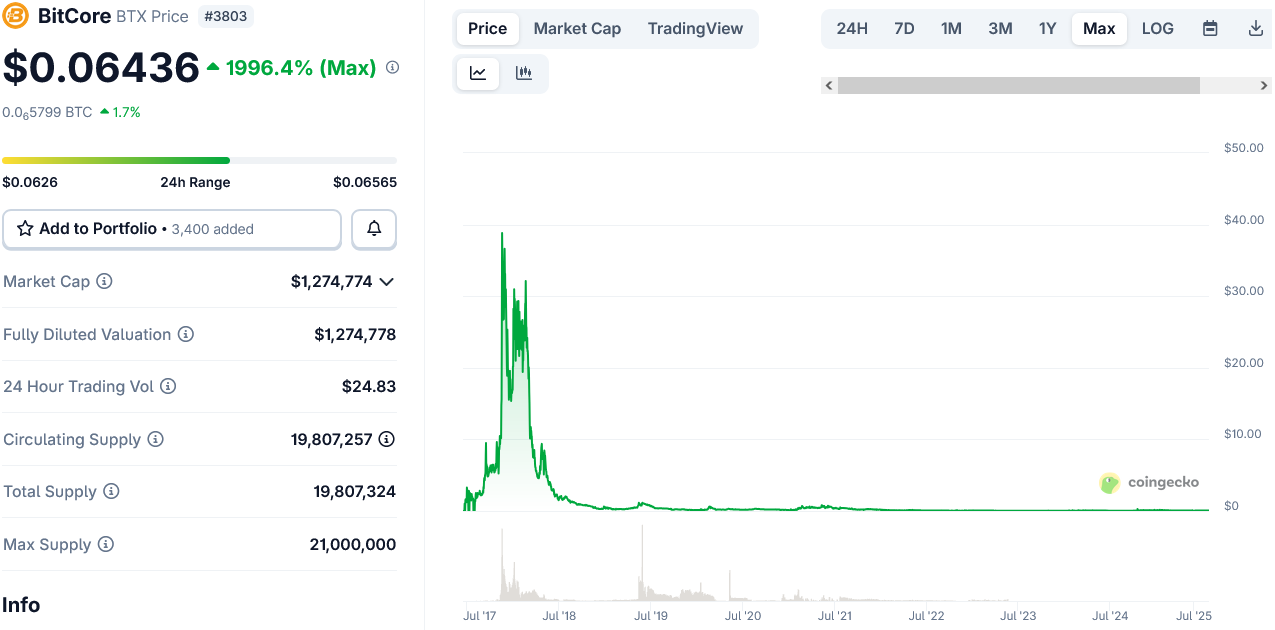Open the Market Cap info tooltip icon

coord(104,282)
